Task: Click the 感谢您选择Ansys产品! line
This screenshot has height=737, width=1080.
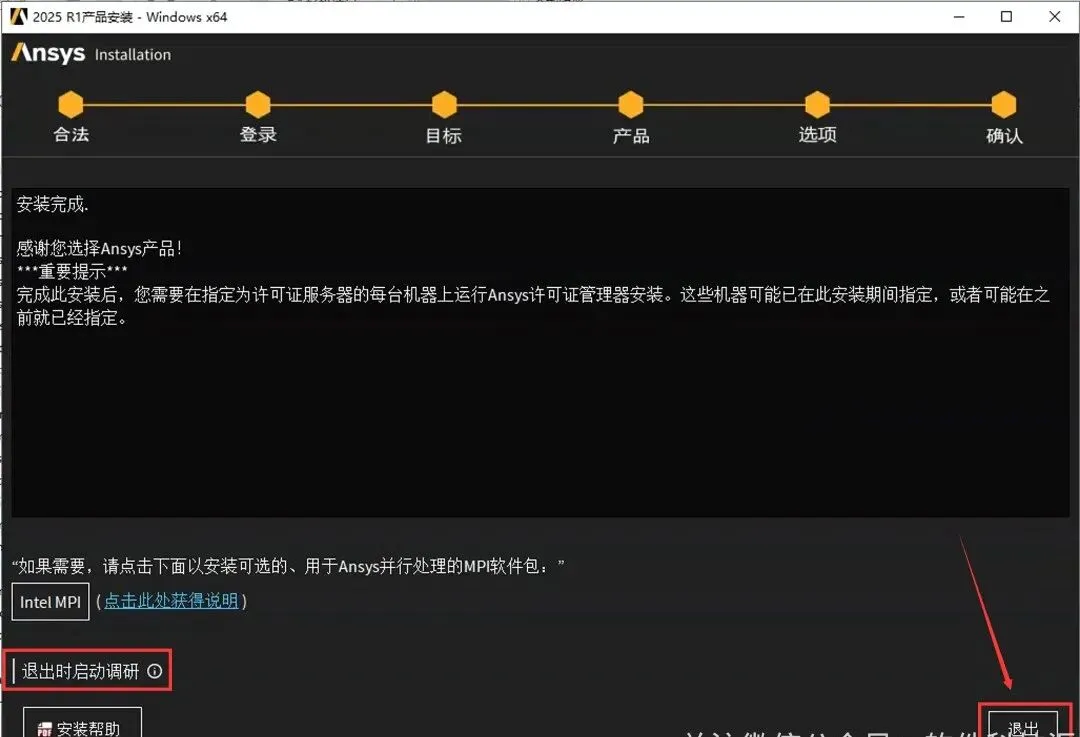Action: (99, 248)
